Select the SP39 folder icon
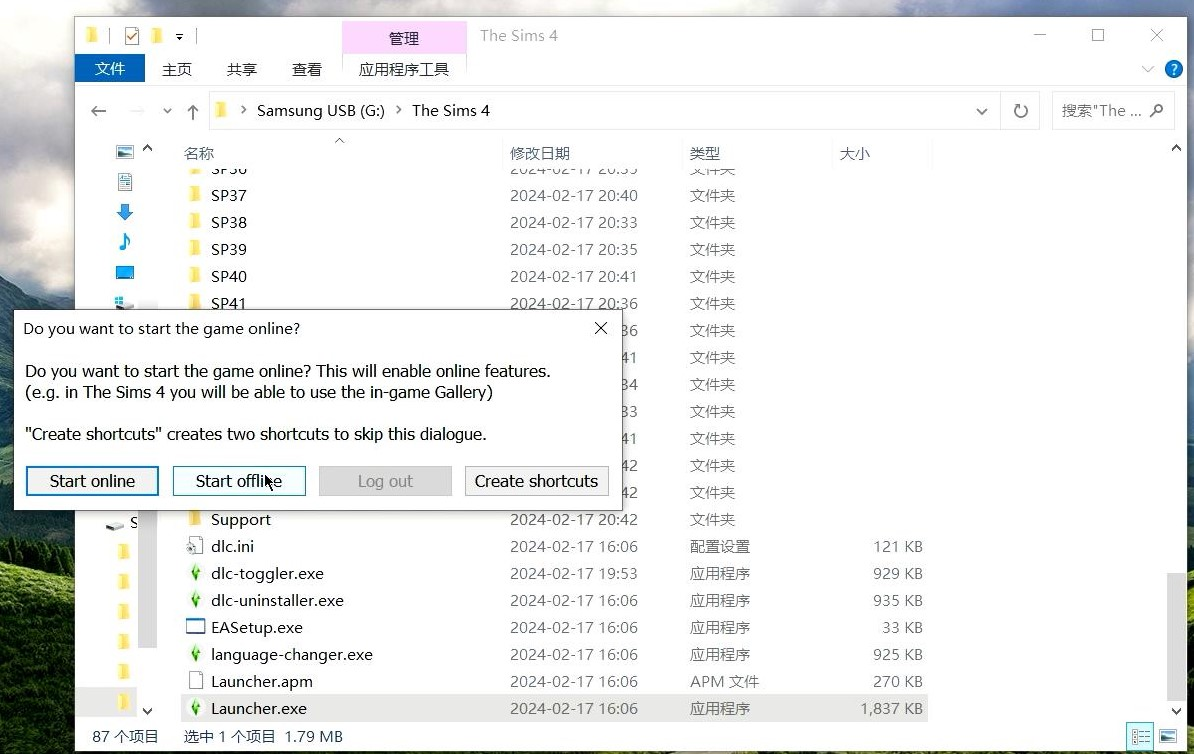 point(195,249)
